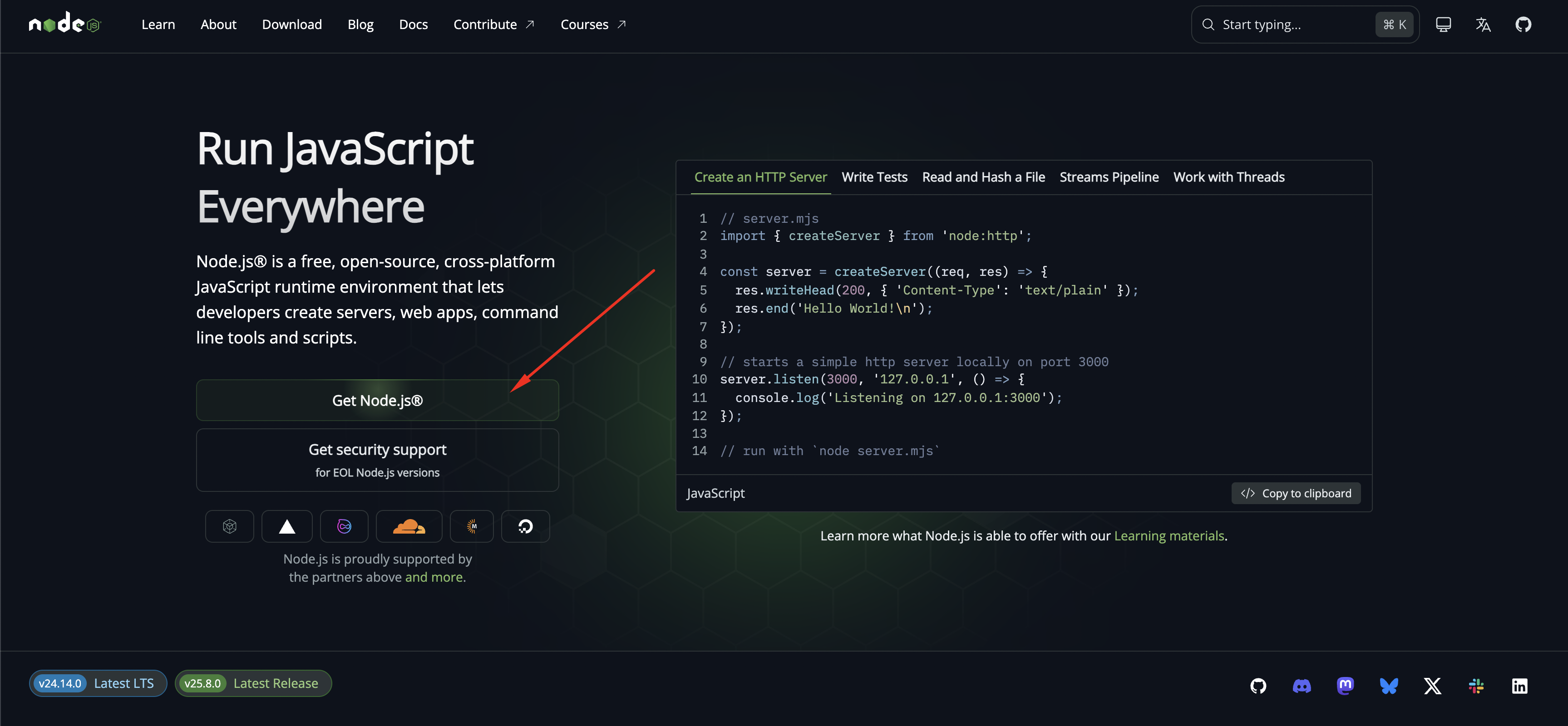Click the Cloudflare partner logo
This screenshot has height=726, width=1568.
click(x=409, y=526)
